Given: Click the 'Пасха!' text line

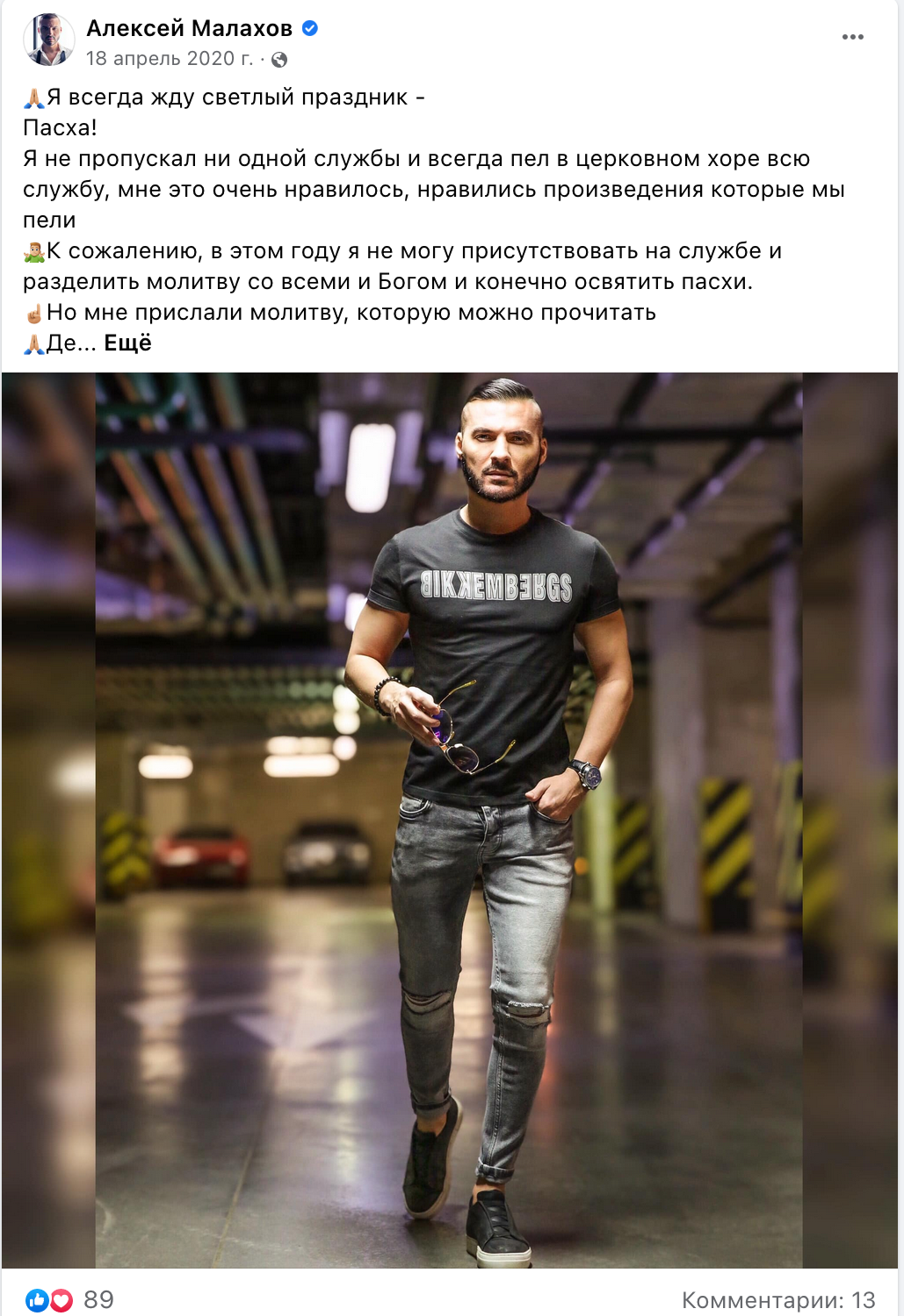Looking at the screenshot, I should pyautogui.click(x=60, y=128).
